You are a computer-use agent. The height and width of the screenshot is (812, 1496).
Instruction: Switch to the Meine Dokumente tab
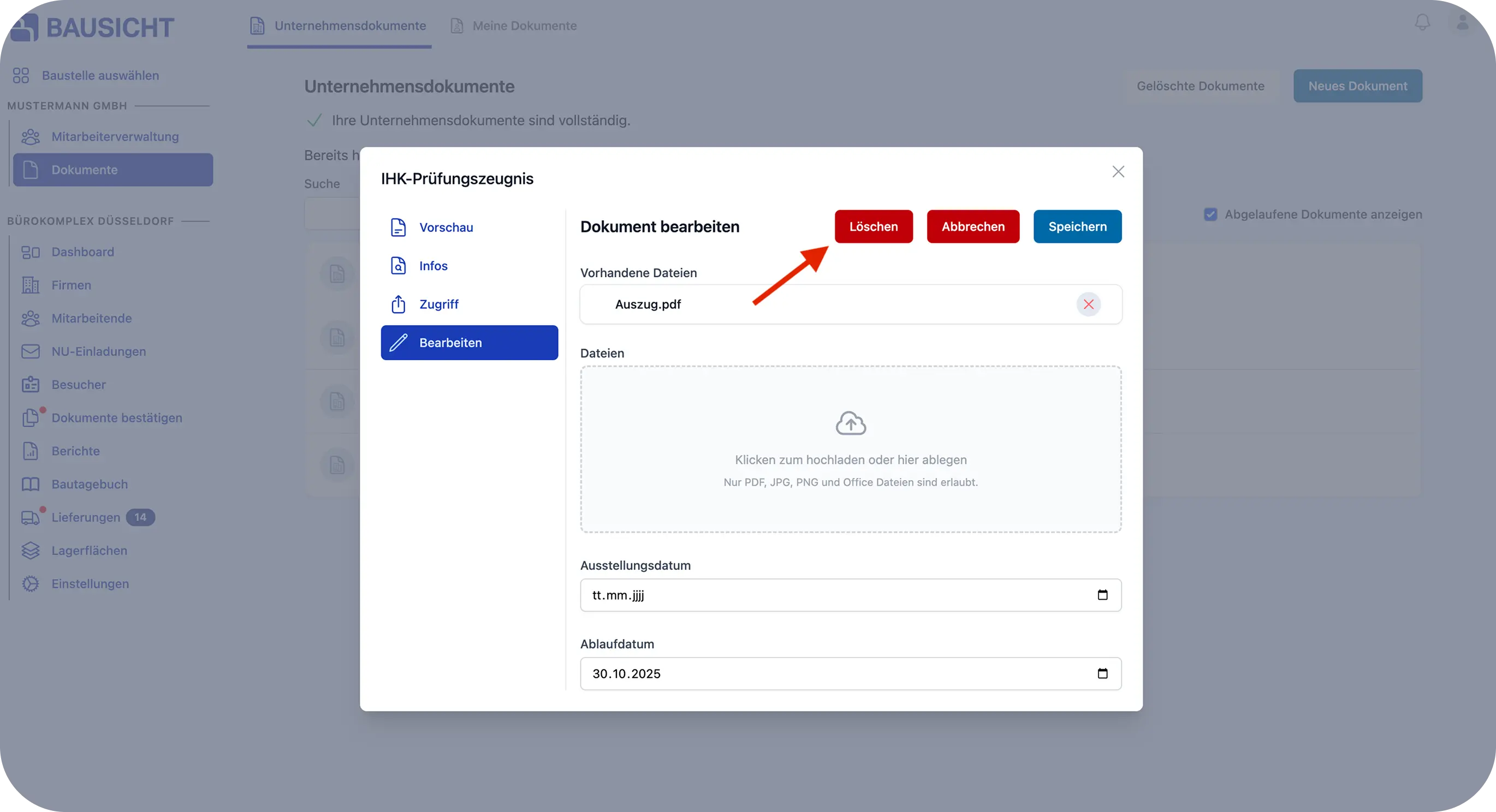point(514,26)
